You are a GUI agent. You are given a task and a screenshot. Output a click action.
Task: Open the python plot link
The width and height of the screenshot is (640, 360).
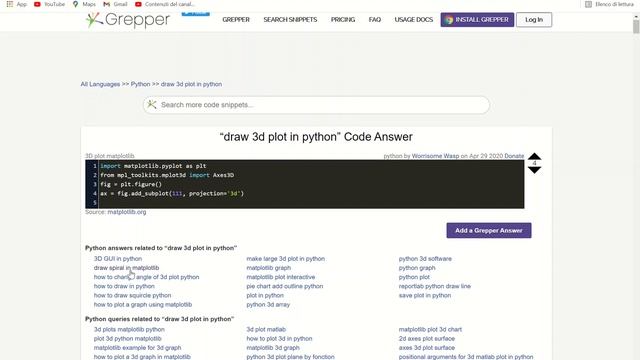tap(414, 277)
